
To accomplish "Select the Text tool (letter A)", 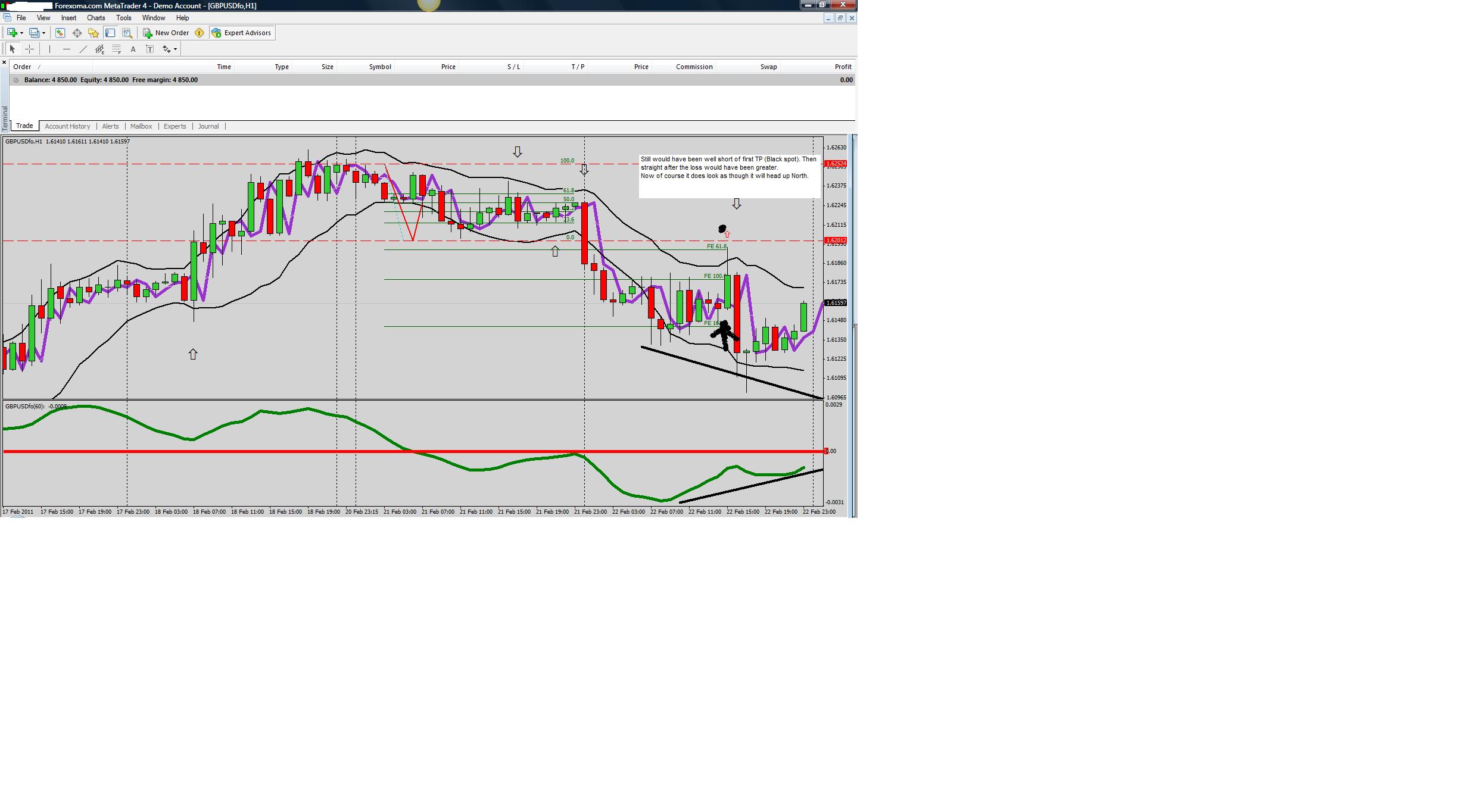I will (x=133, y=49).
